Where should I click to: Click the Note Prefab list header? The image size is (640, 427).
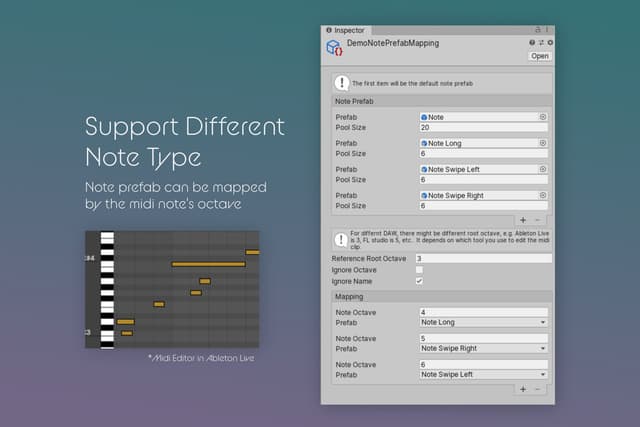[x=442, y=101]
